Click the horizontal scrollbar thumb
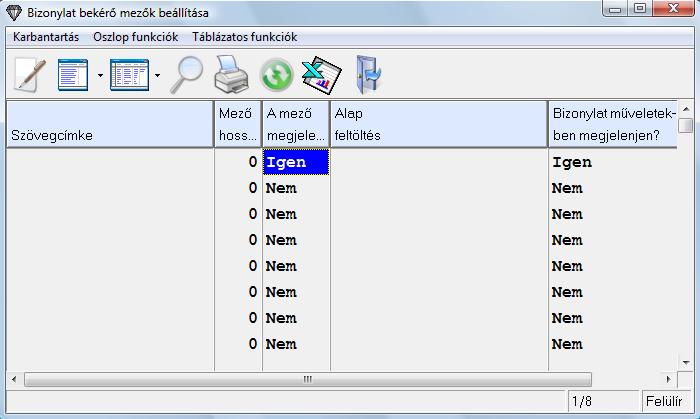The height and width of the screenshot is (419, 700). click(x=308, y=380)
